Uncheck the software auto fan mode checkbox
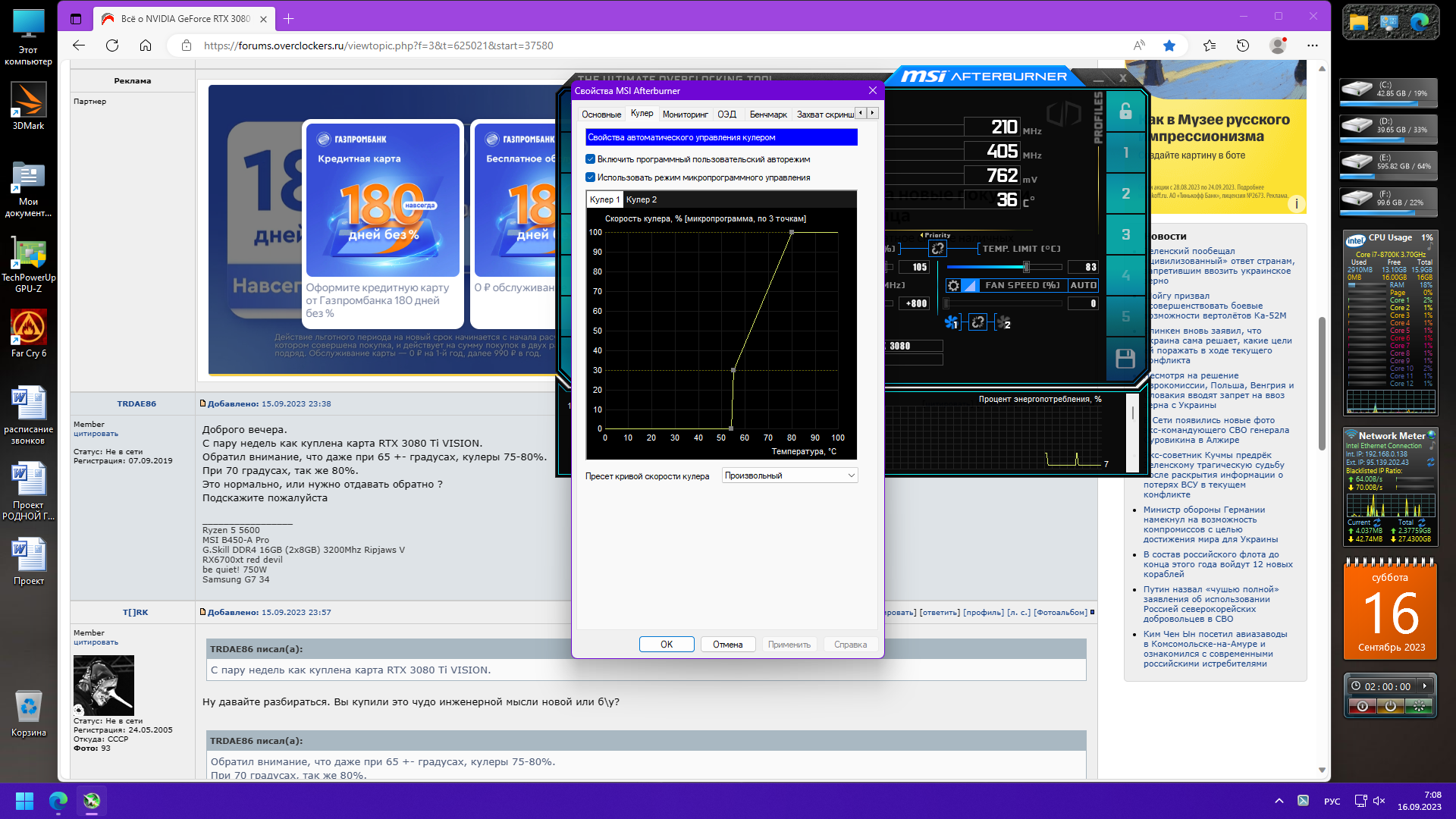This screenshot has height=819, width=1456. coord(590,159)
